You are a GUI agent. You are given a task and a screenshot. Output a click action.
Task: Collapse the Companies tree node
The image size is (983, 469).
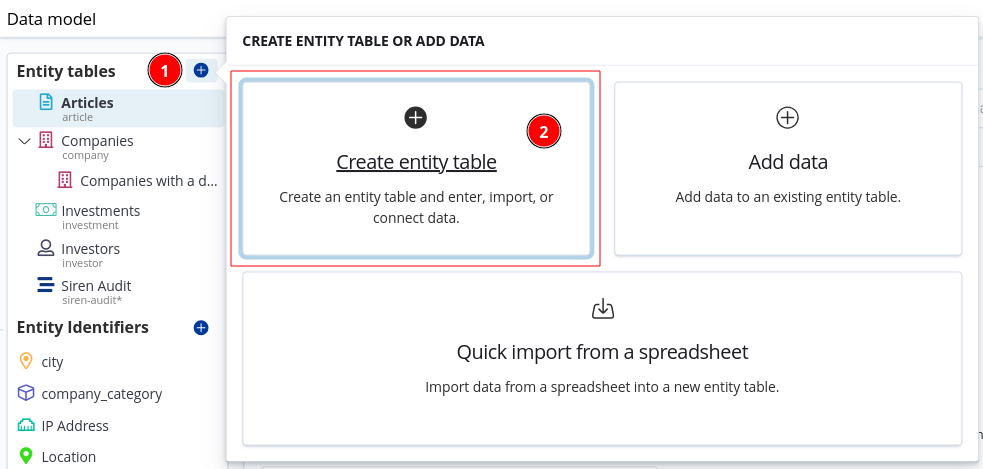[x=25, y=141]
